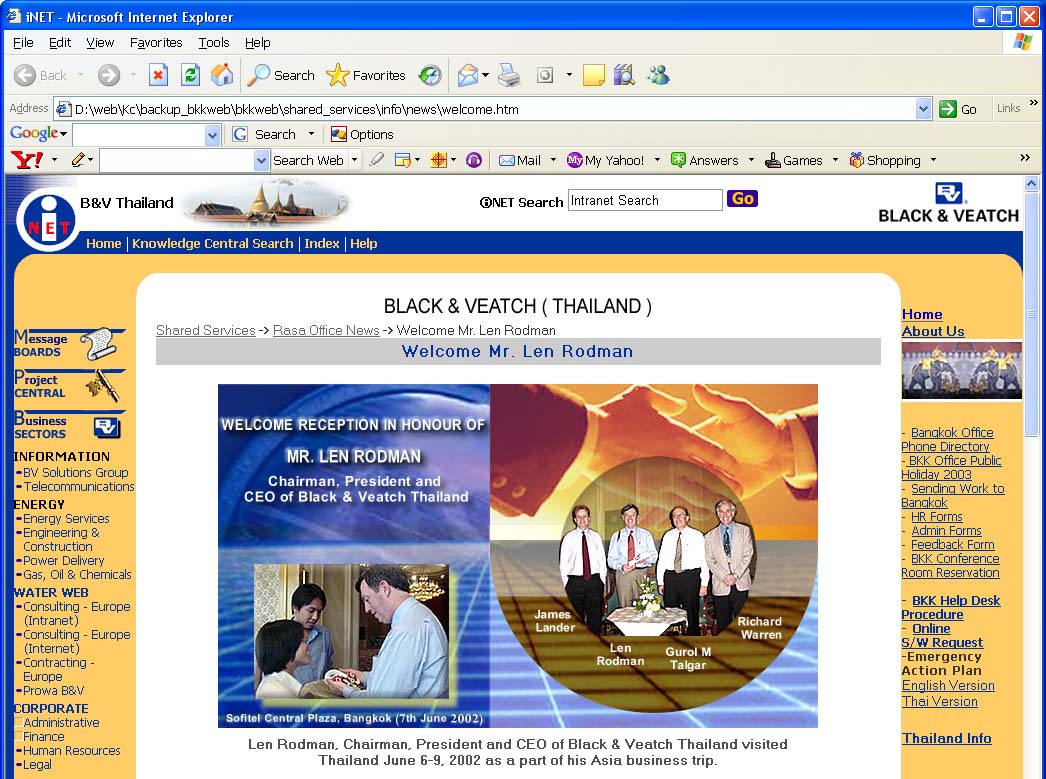
Task: Expand the Yahoo search field dropdown
Action: pyautogui.click(x=262, y=160)
